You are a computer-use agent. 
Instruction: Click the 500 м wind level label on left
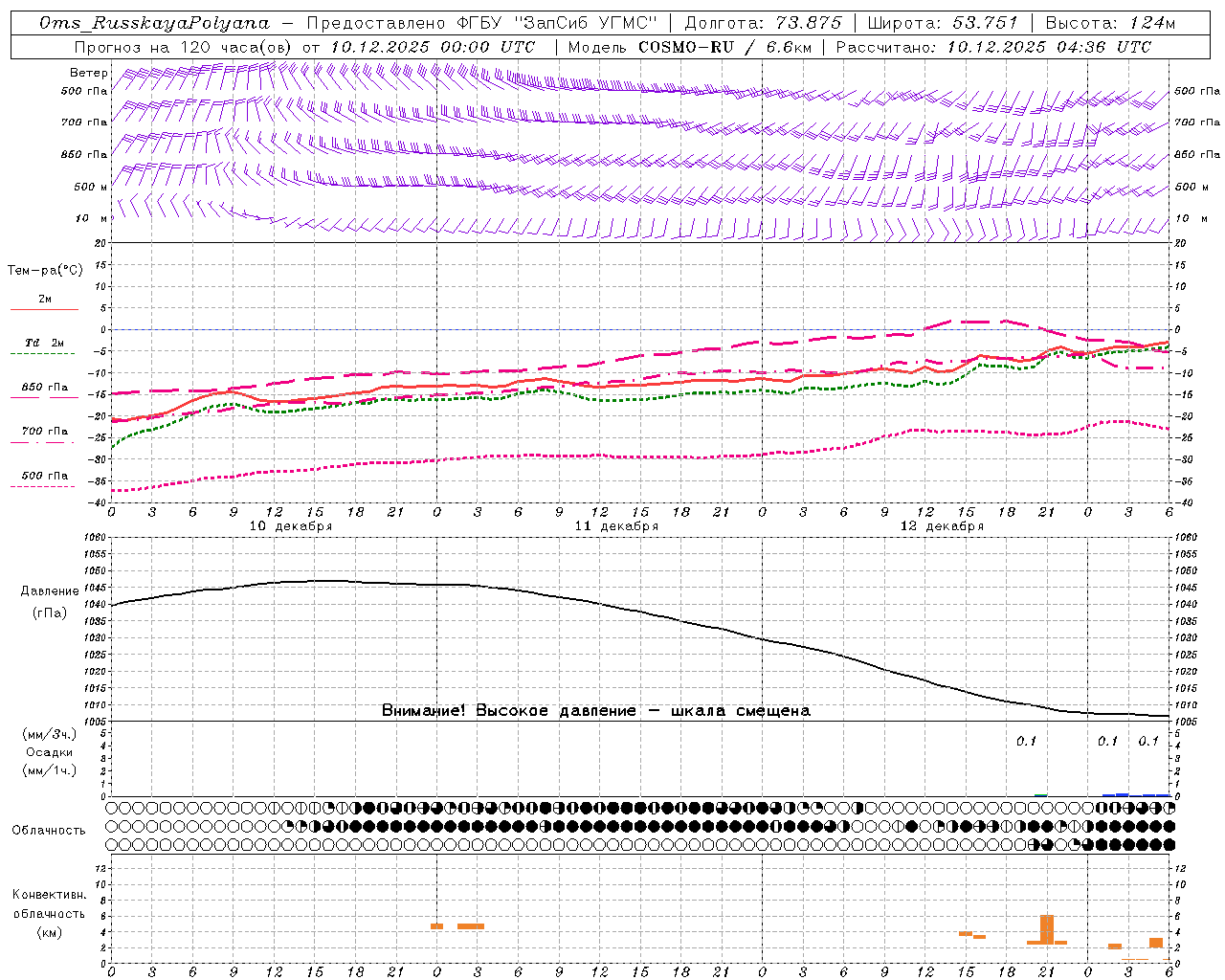tap(91, 187)
